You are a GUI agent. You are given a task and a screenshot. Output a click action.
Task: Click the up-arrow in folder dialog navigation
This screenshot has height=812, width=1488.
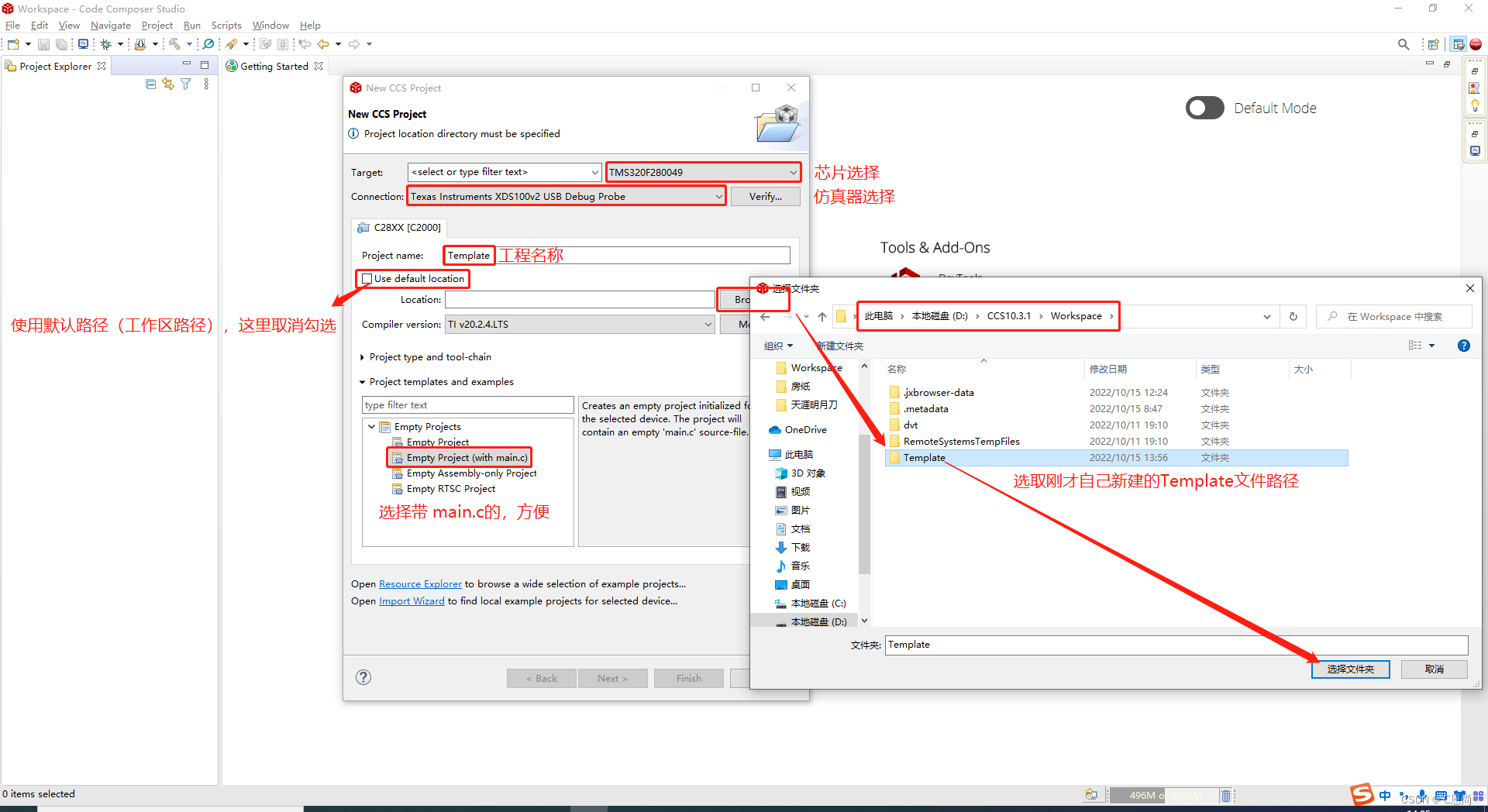pyautogui.click(x=821, y=316)
